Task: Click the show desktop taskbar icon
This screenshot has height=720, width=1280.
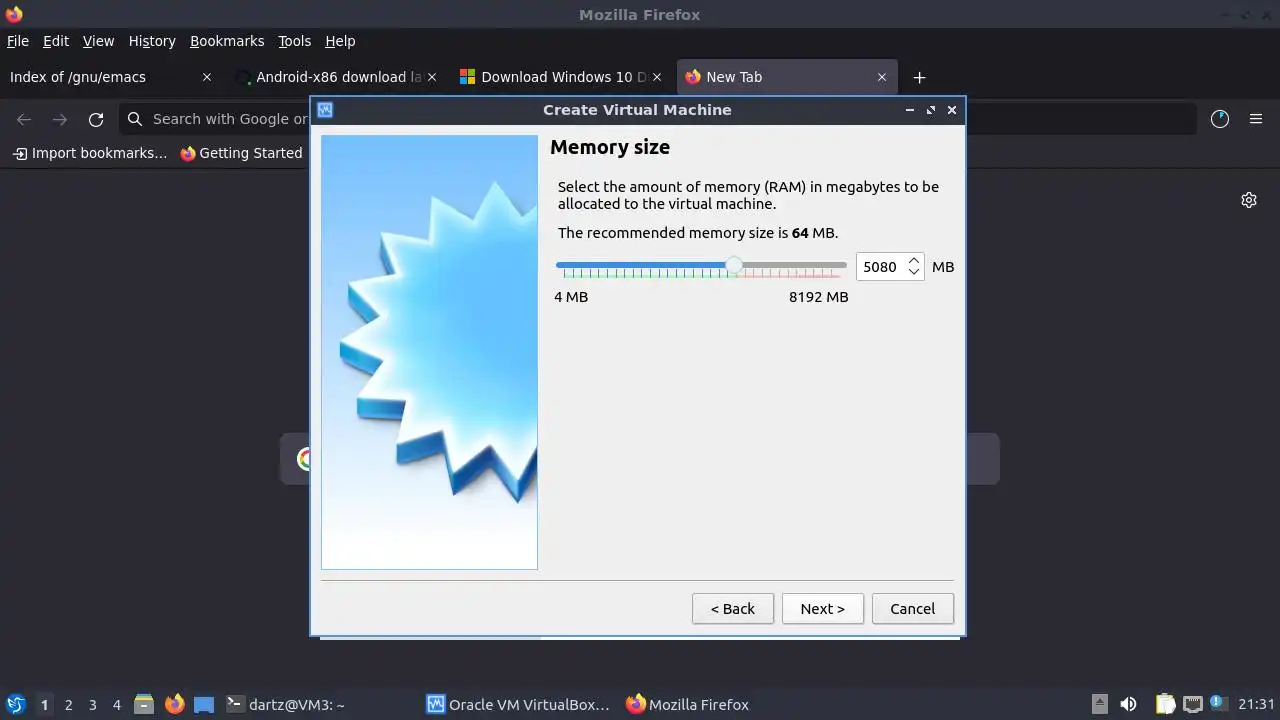Action: tap(204, 704)
